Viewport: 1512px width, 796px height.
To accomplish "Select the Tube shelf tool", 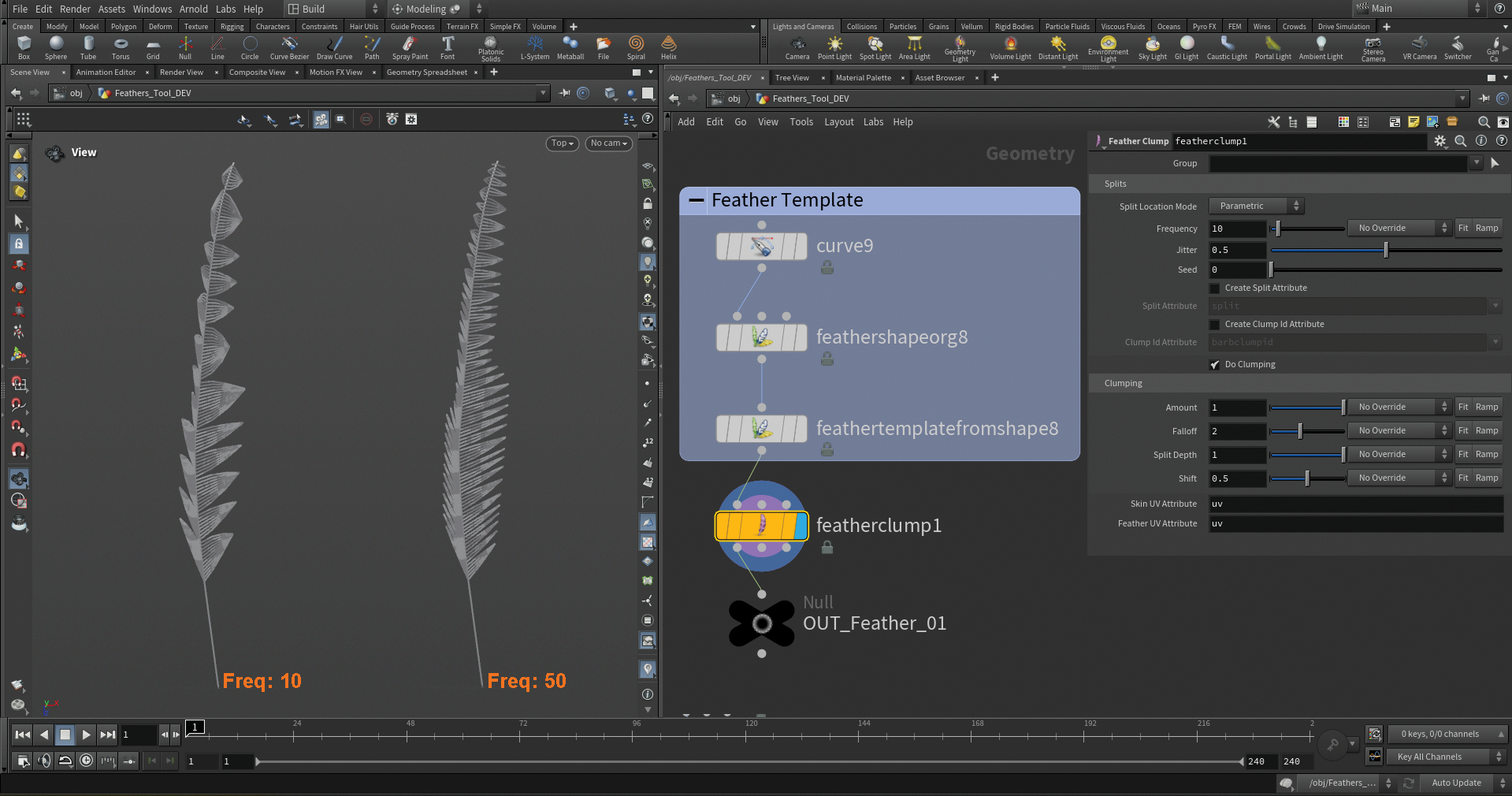I will click(x=88, y=47).
